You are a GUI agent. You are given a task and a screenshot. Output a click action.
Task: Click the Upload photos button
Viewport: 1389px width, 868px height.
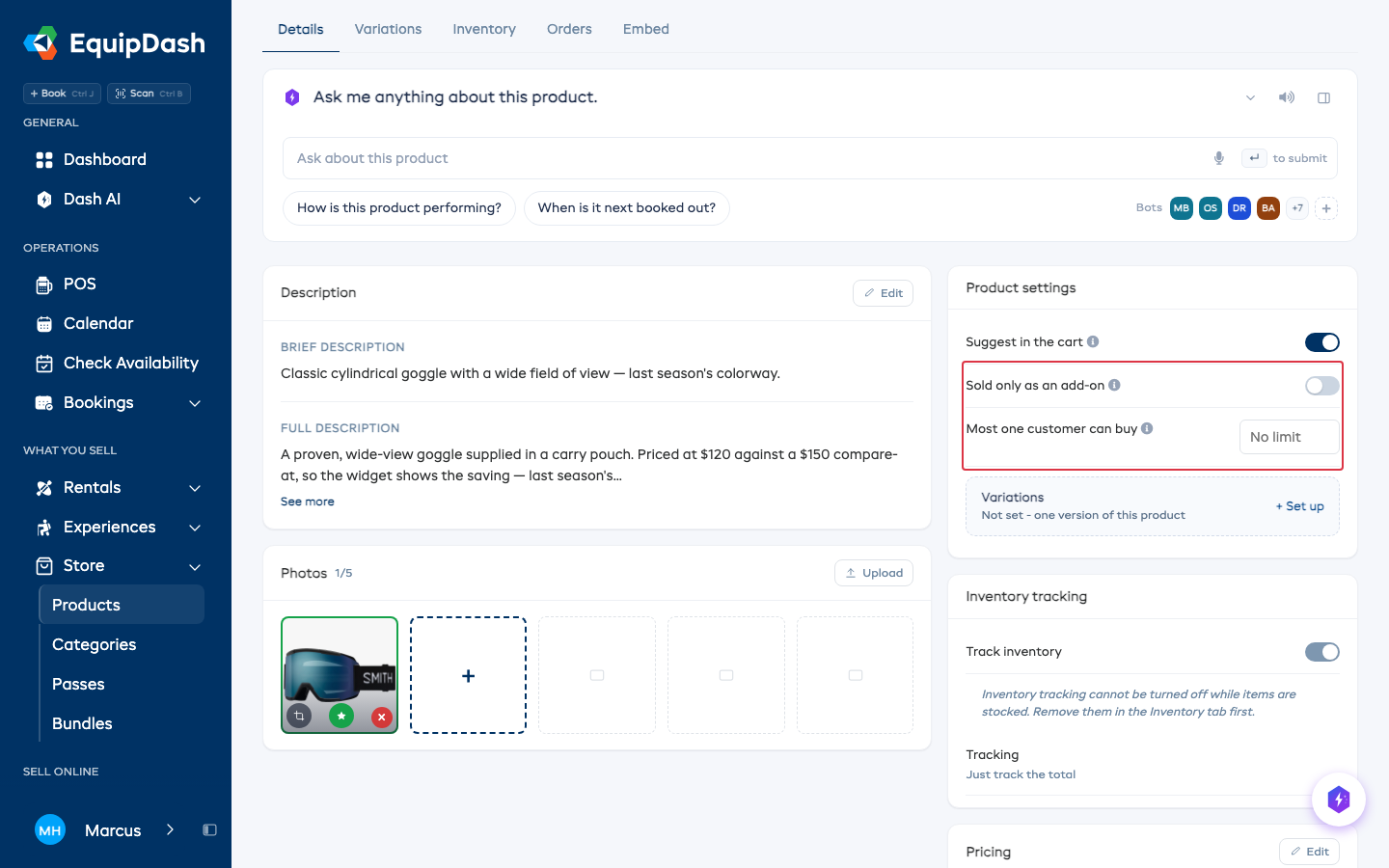[x=874, y=573]
